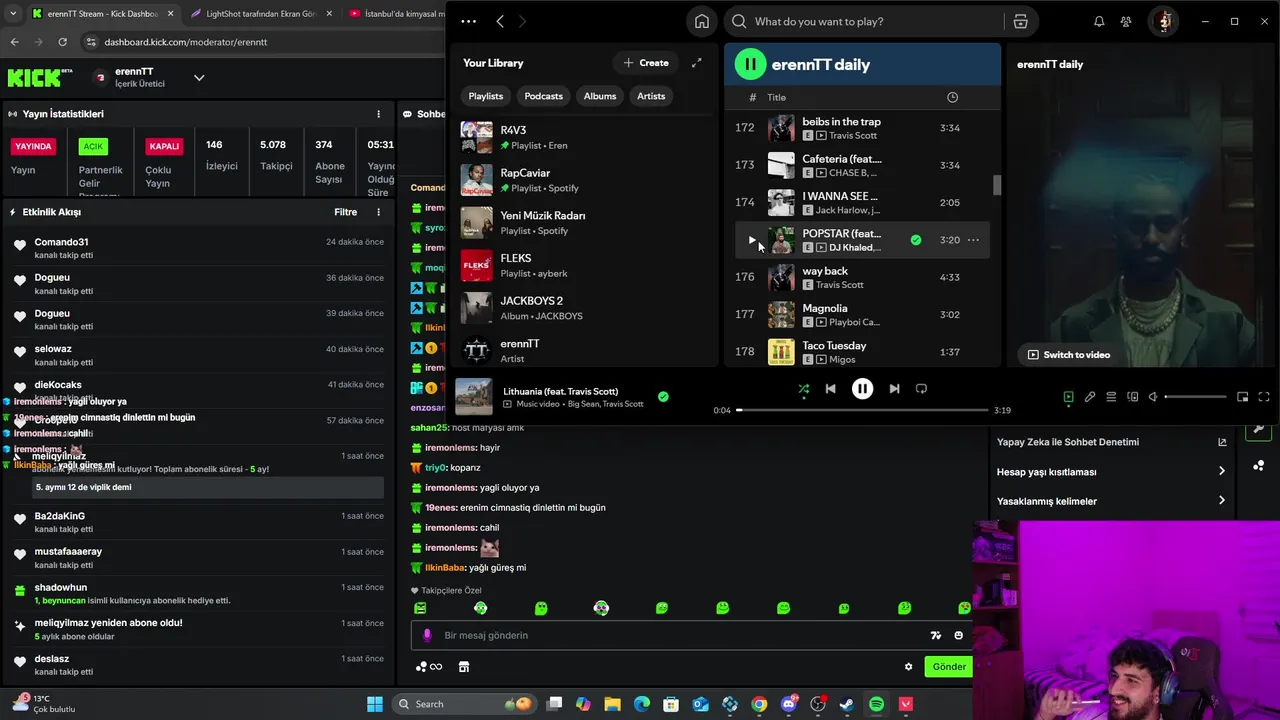Viewport: 1280px width, 720px height.
Task: Open lyrics microphone icon
Action: (1090, 397)
